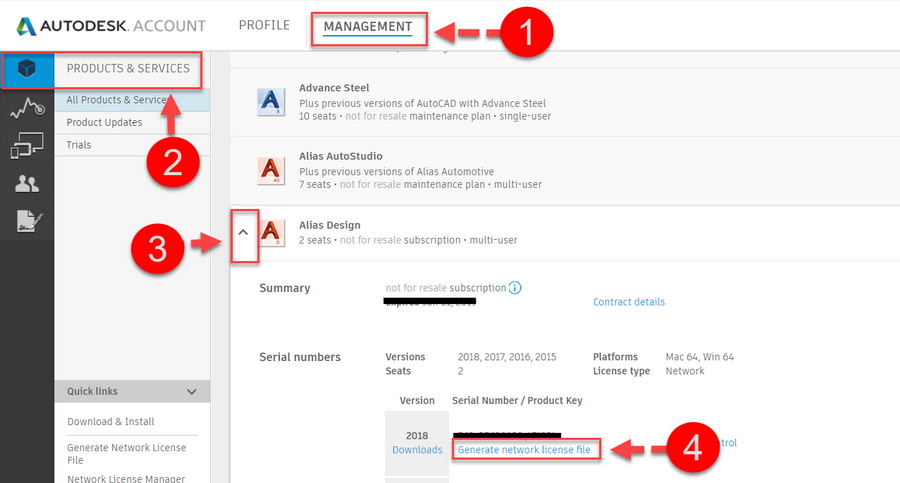The width and height of the screenshot is (900, 483).
Task: Select Products & Services heading
Action: 128,68
